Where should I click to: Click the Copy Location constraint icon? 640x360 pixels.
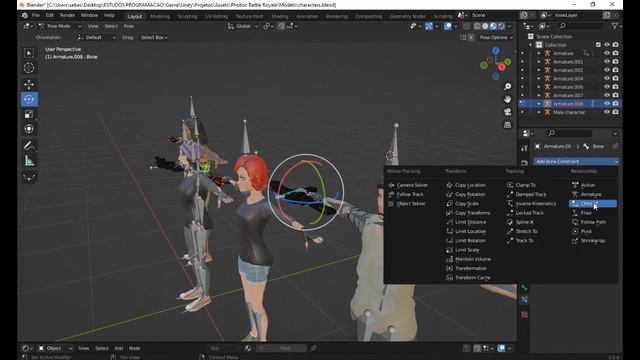pos(449,185)
